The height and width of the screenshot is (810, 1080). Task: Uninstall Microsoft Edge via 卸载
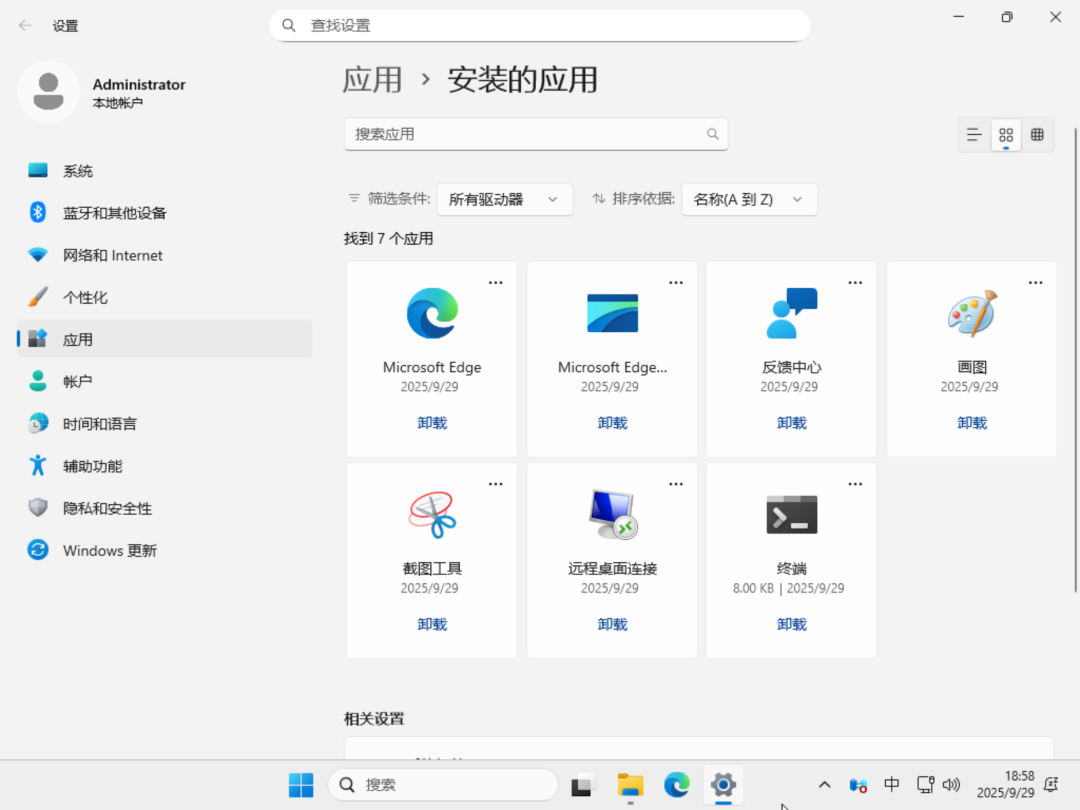pos(432,423)
